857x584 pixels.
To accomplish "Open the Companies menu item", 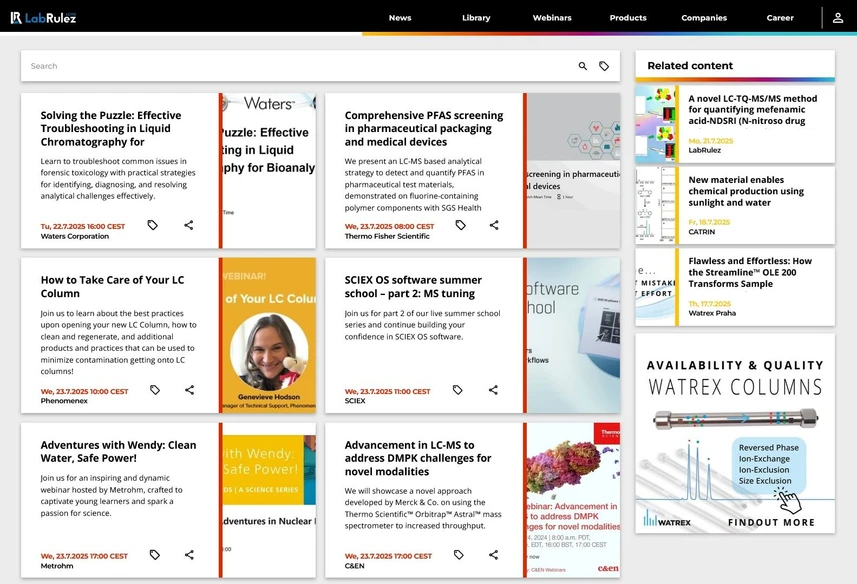I will click(x=703, y=17).
